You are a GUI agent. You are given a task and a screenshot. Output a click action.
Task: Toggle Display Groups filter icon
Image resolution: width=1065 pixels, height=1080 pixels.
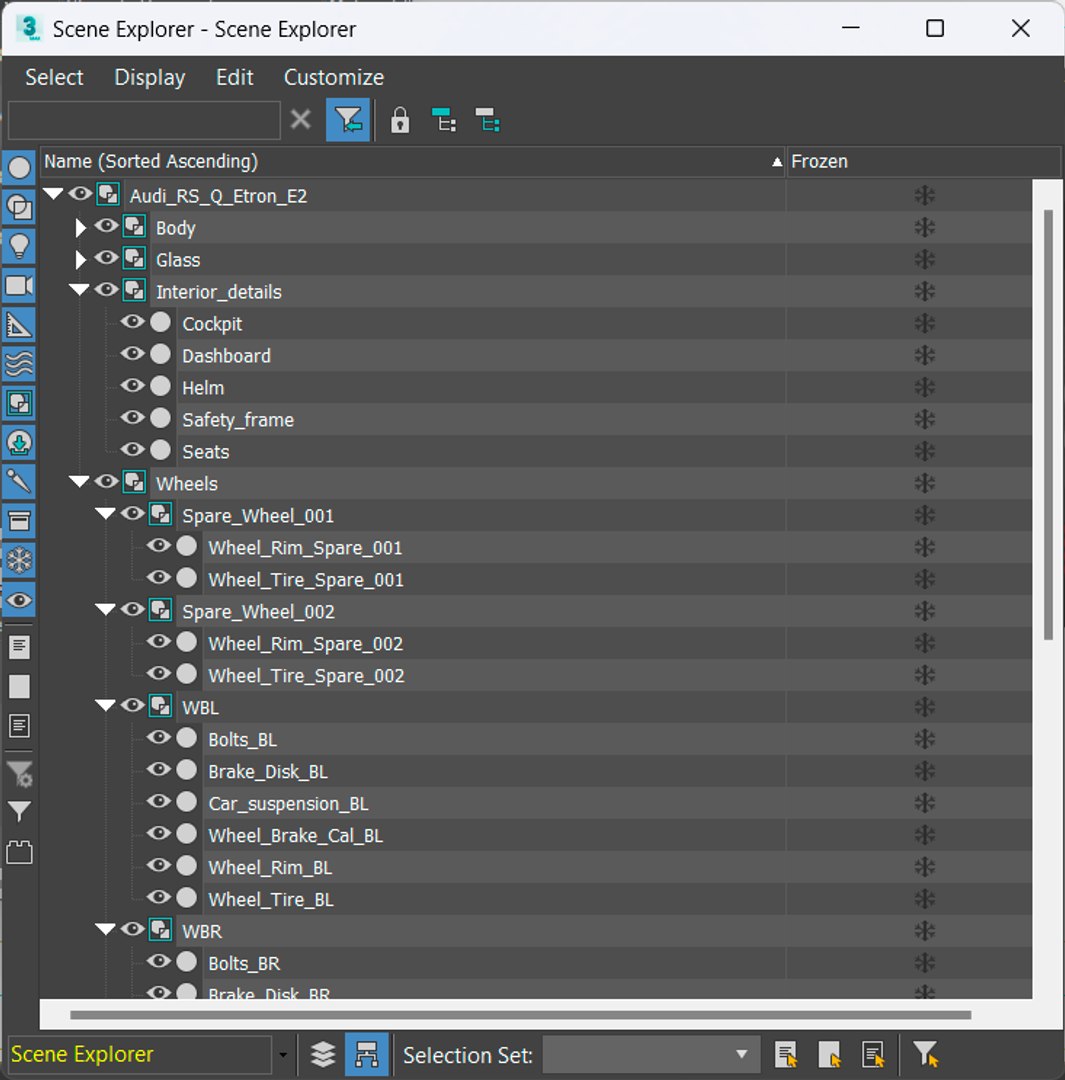coord(19,403)
